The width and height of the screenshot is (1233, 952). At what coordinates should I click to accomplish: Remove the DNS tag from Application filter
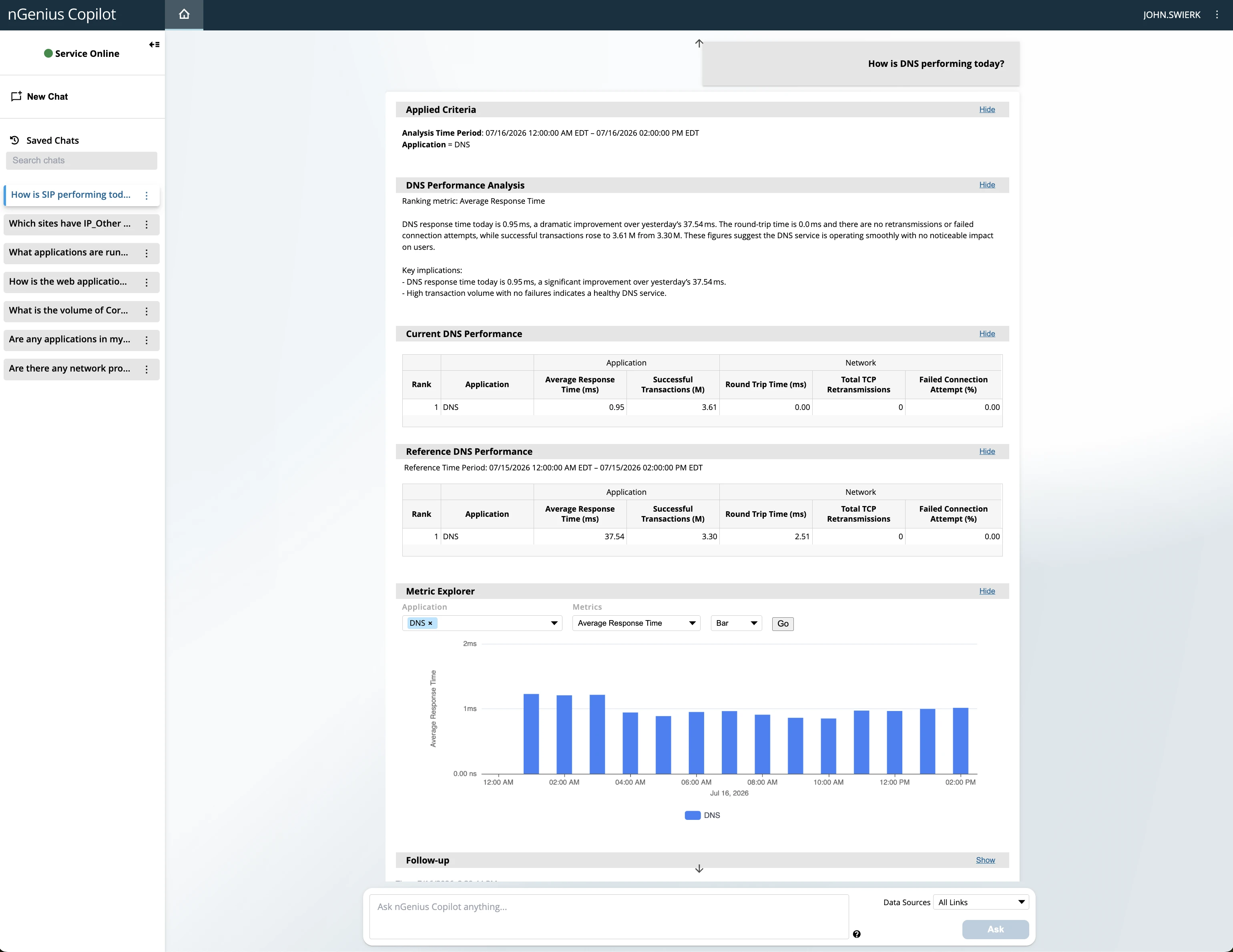[x=430, y=623]
